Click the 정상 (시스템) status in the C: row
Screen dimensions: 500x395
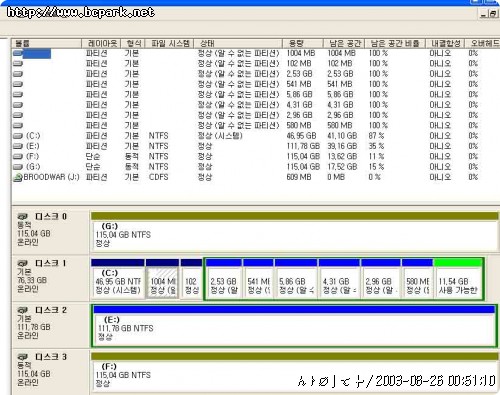pos(220,136)
